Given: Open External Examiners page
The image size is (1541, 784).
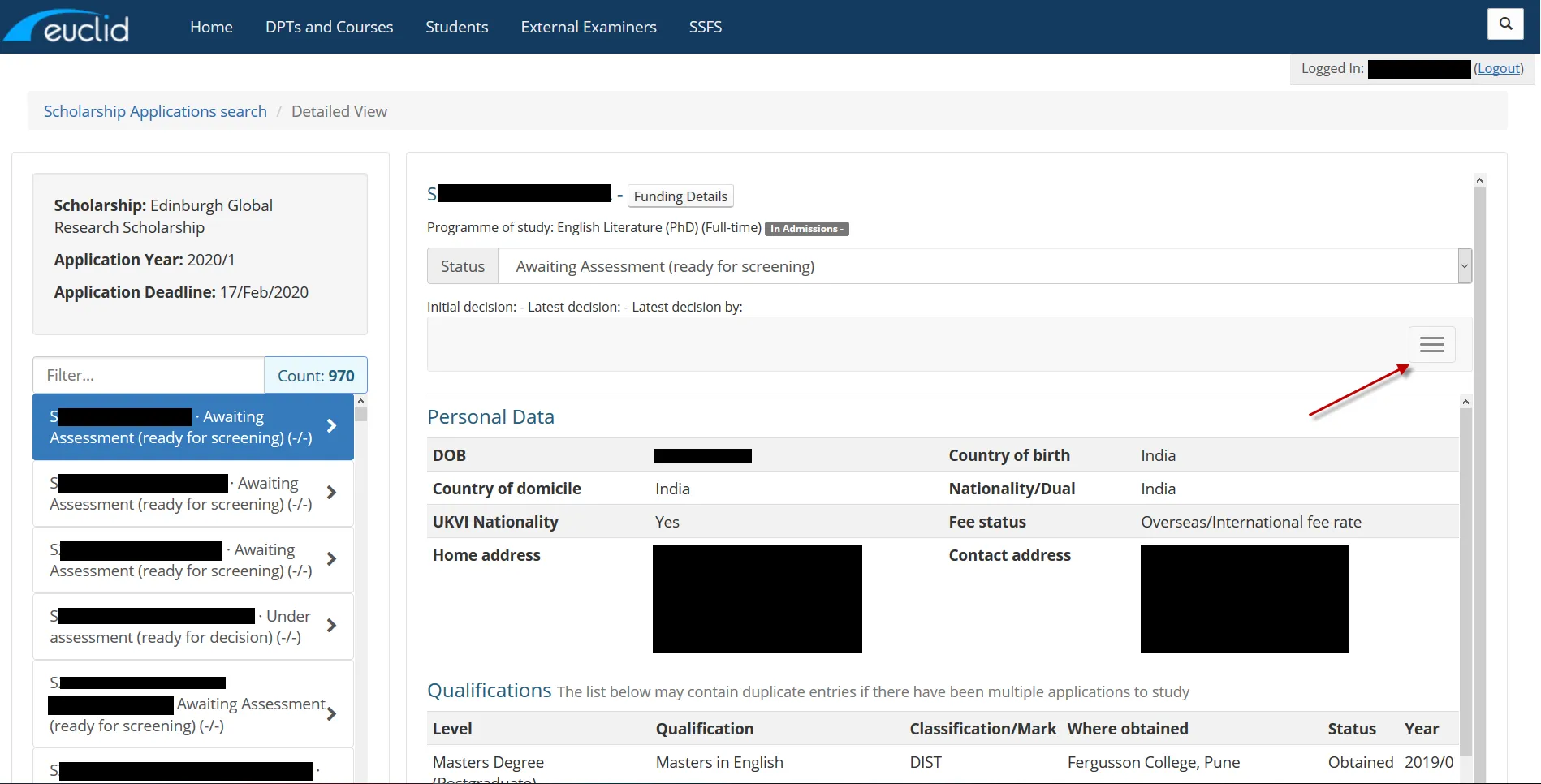Looking at the screenshot, I should tap(589, 27).
